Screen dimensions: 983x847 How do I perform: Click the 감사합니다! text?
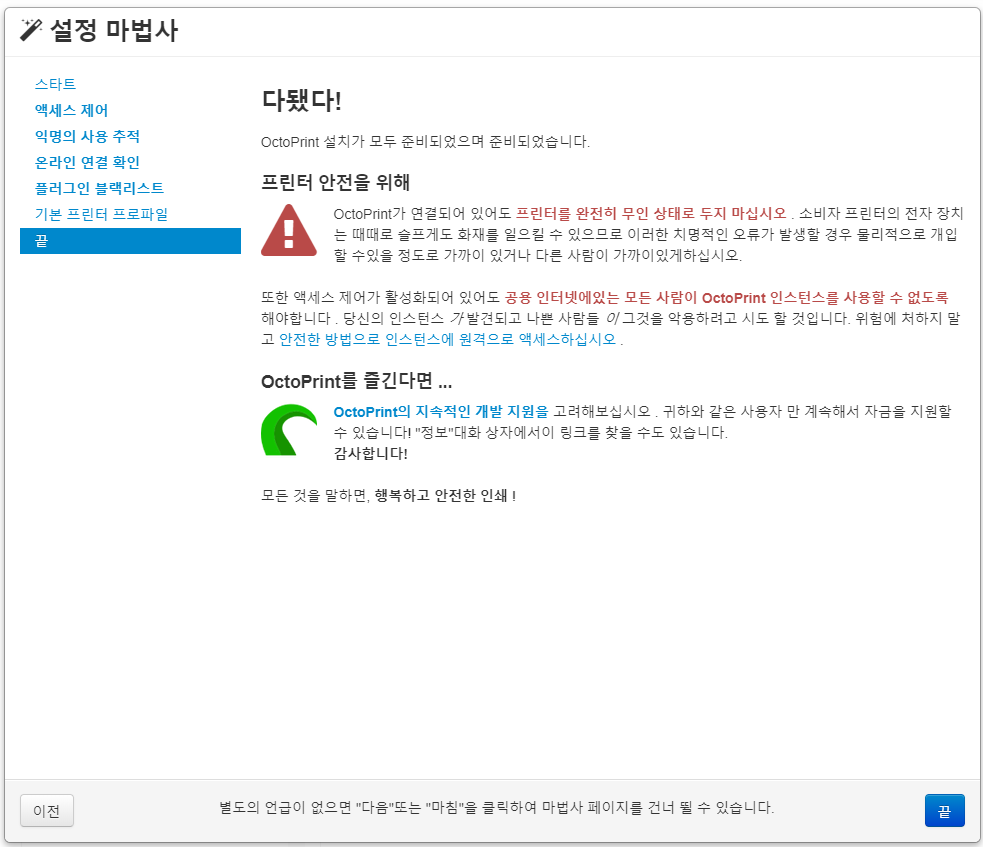[x=371, y=453]
